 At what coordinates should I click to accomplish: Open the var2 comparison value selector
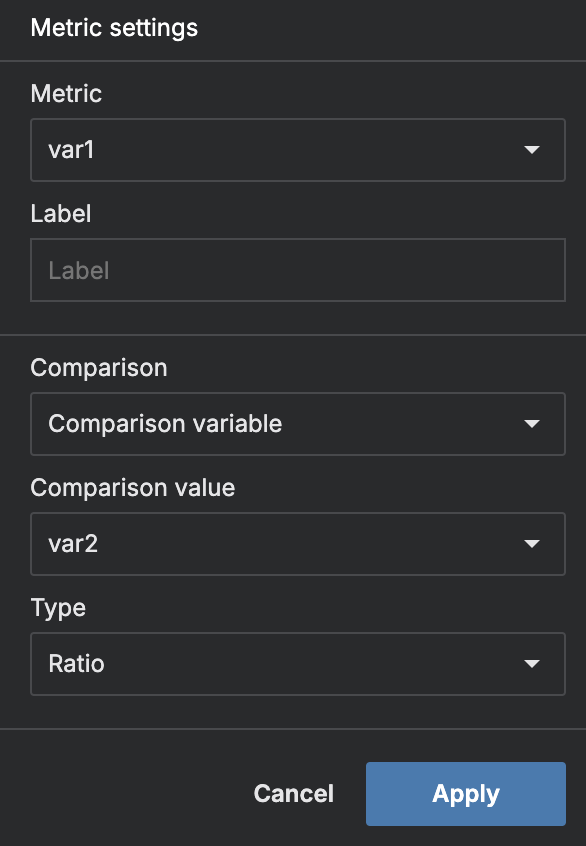click(298, 544)
